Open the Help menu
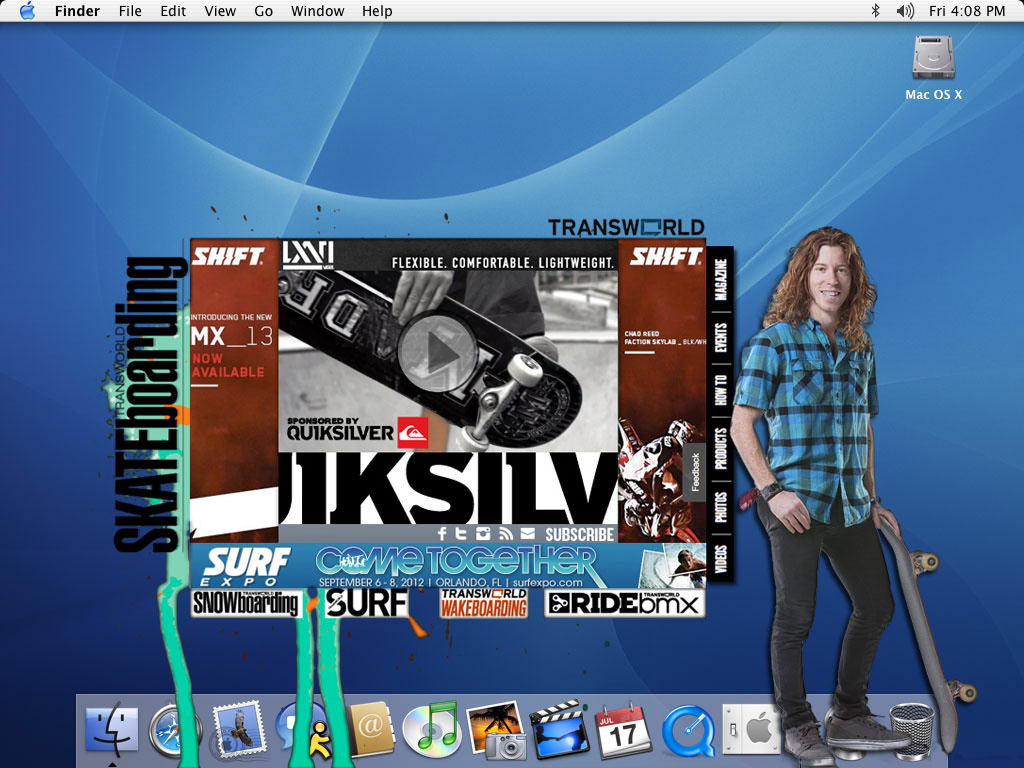The height and width of the screenshot is (768, 1024). [x=377, y=11]
